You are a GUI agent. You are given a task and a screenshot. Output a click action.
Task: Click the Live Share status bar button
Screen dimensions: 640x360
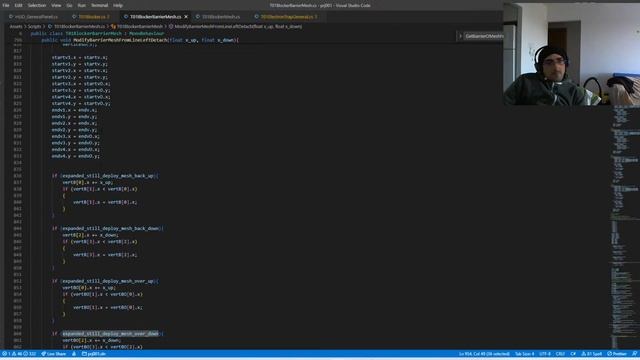pos(53,354)
